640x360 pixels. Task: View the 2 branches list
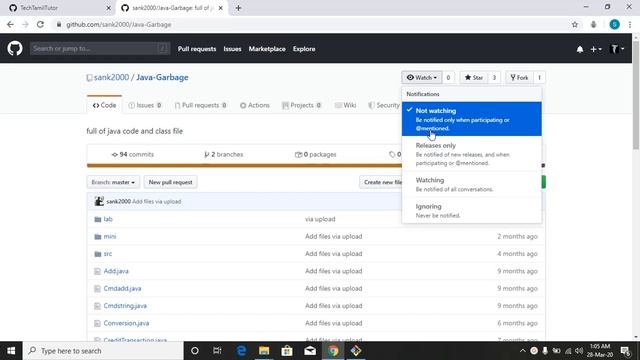[224, 154]
